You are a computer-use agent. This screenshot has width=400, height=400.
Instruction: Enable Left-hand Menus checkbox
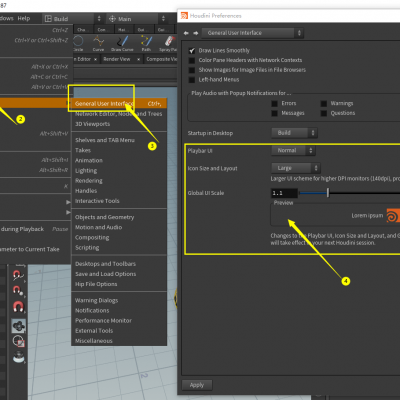192,80
